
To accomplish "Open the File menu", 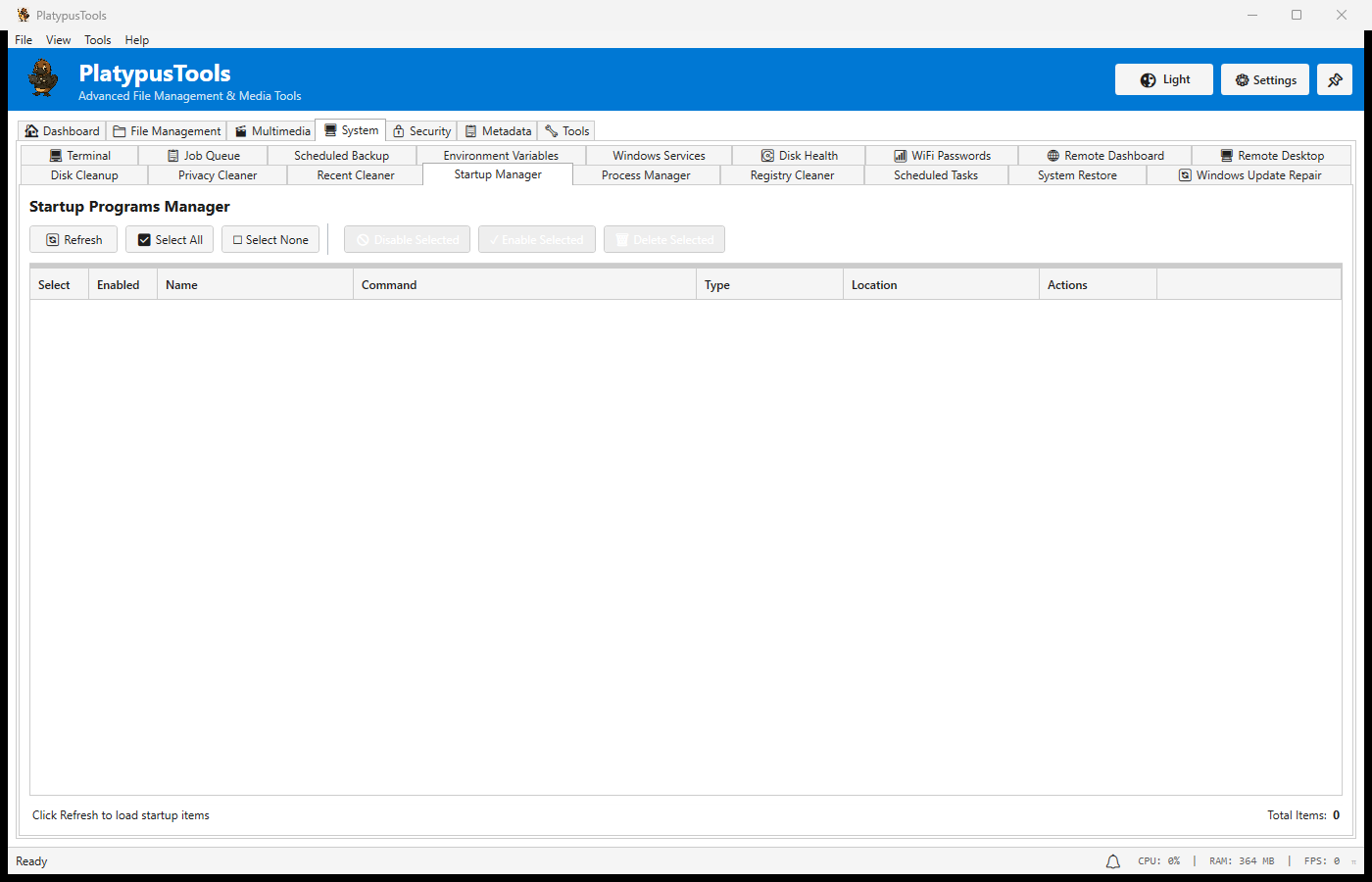I will 24,40.
